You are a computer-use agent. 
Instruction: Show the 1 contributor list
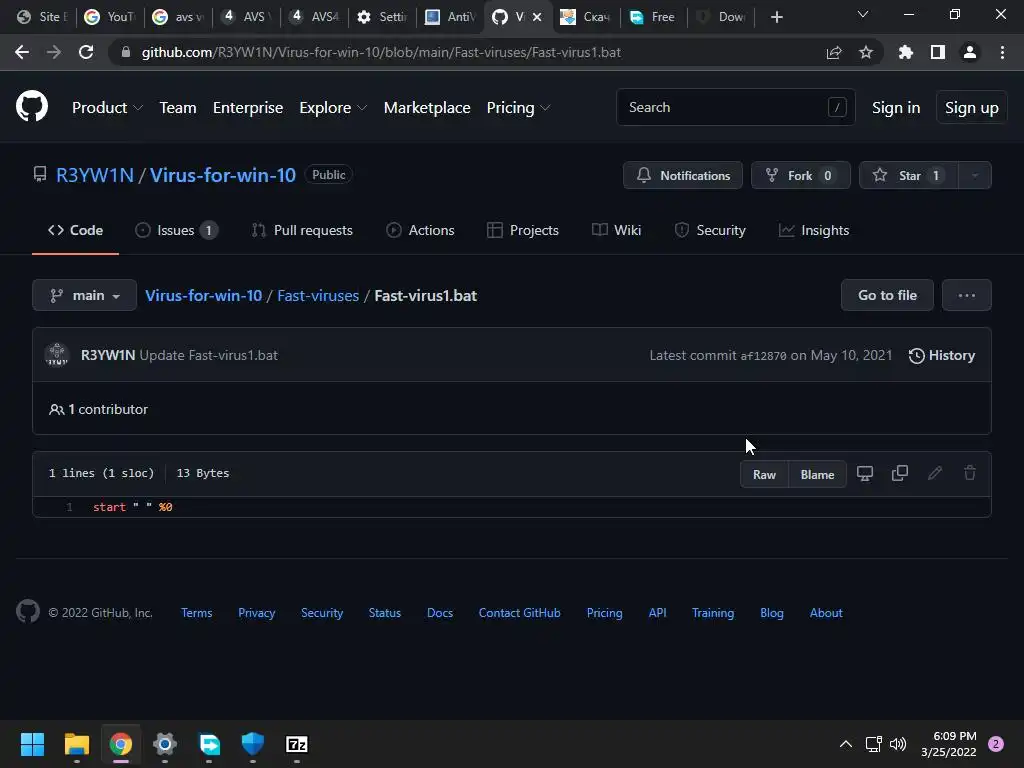99,409
